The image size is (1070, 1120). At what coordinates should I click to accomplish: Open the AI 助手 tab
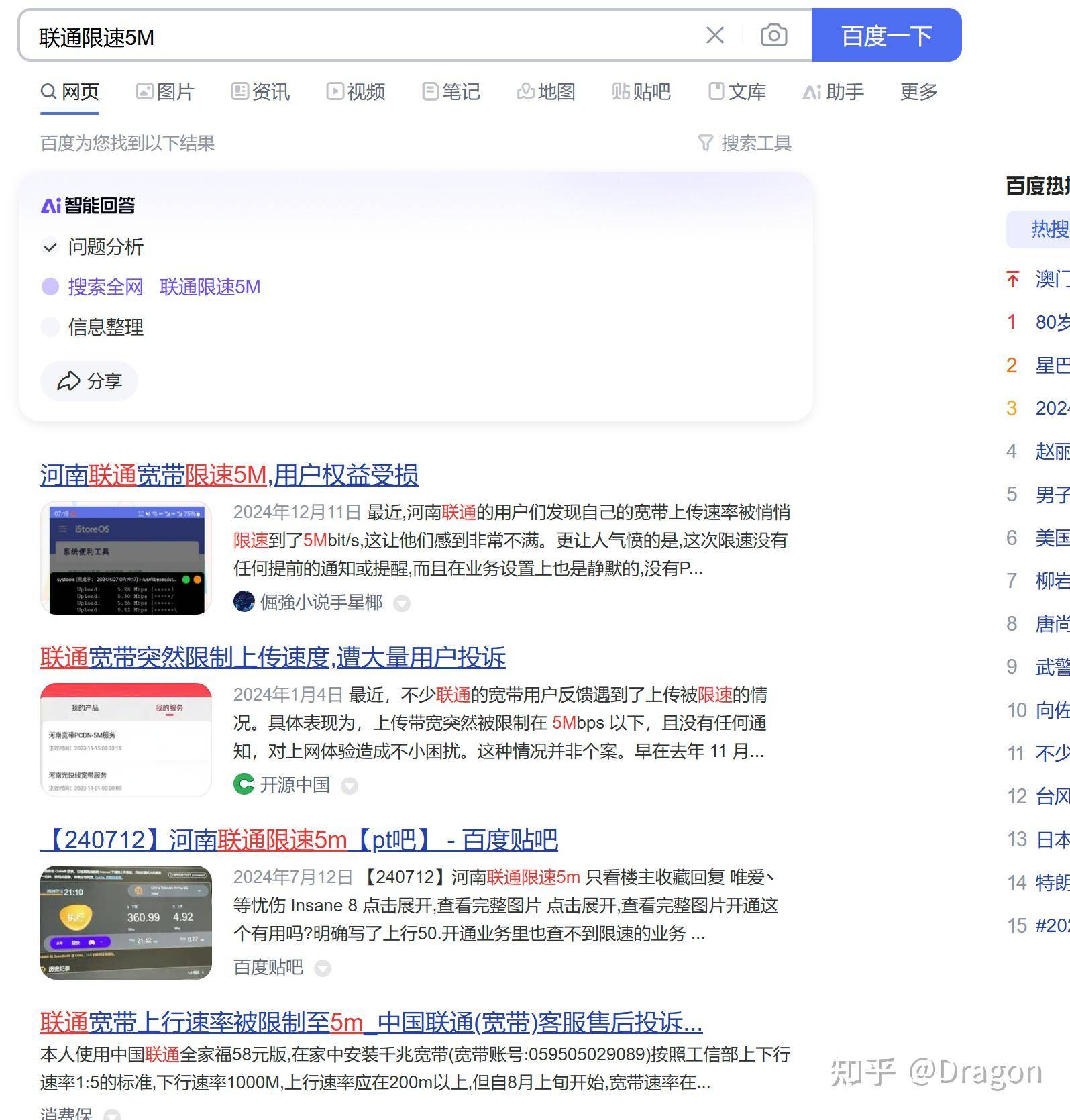(x=833, y=91)
